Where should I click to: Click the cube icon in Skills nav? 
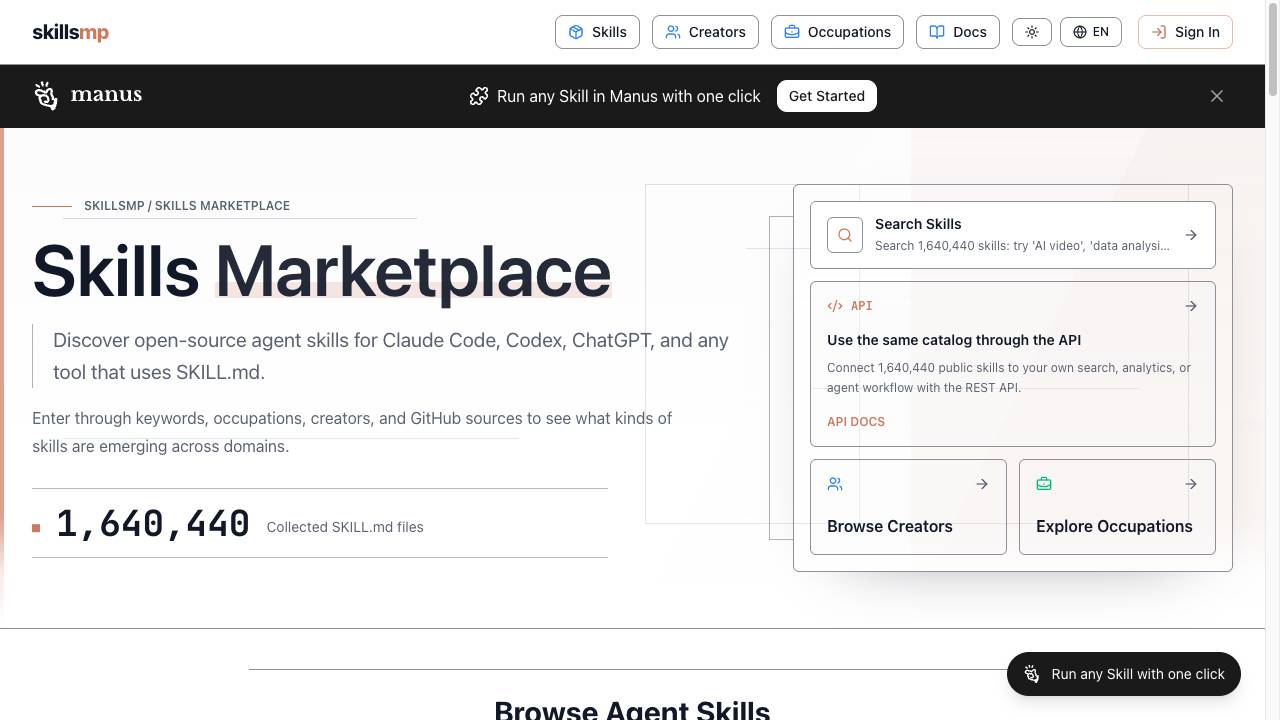coord(576,32)
